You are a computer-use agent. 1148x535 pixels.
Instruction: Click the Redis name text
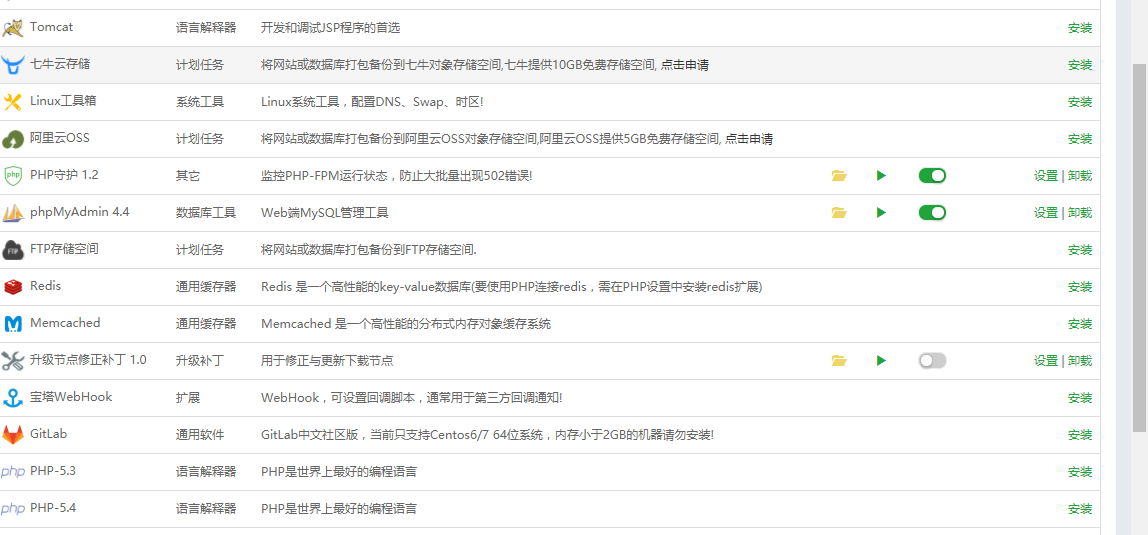45,285
